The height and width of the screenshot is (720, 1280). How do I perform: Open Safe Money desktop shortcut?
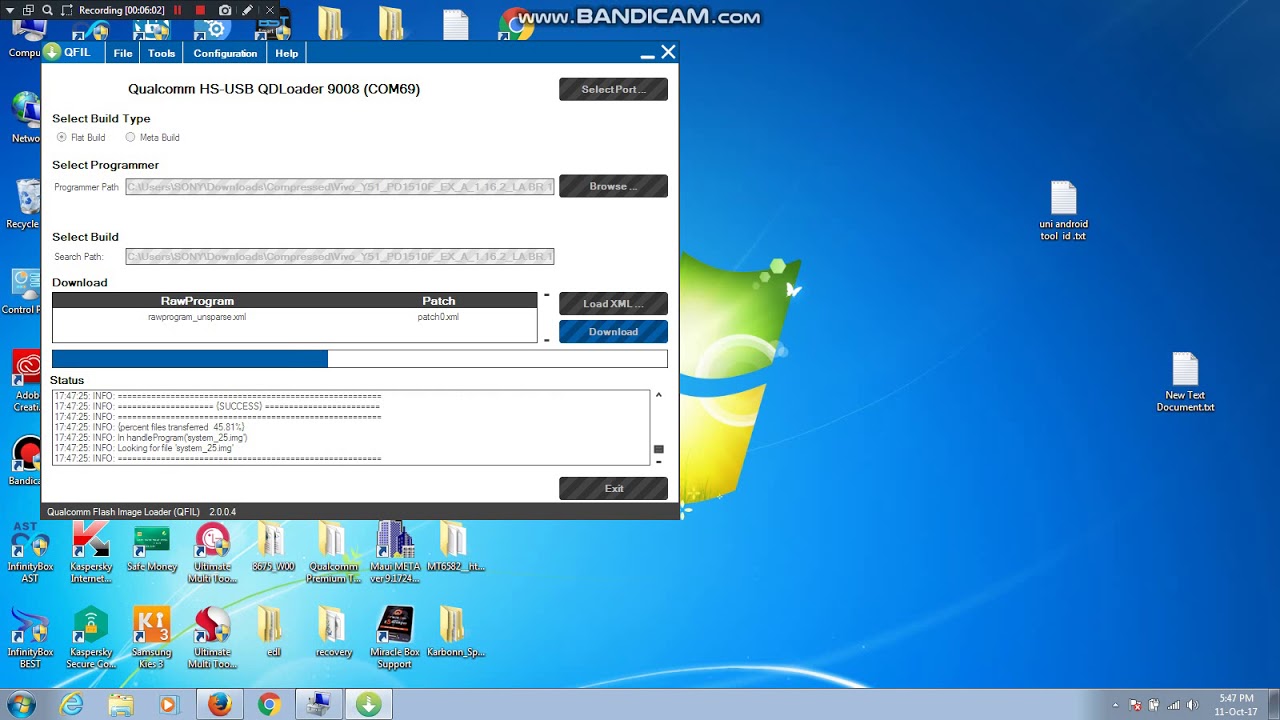[152, 550]
